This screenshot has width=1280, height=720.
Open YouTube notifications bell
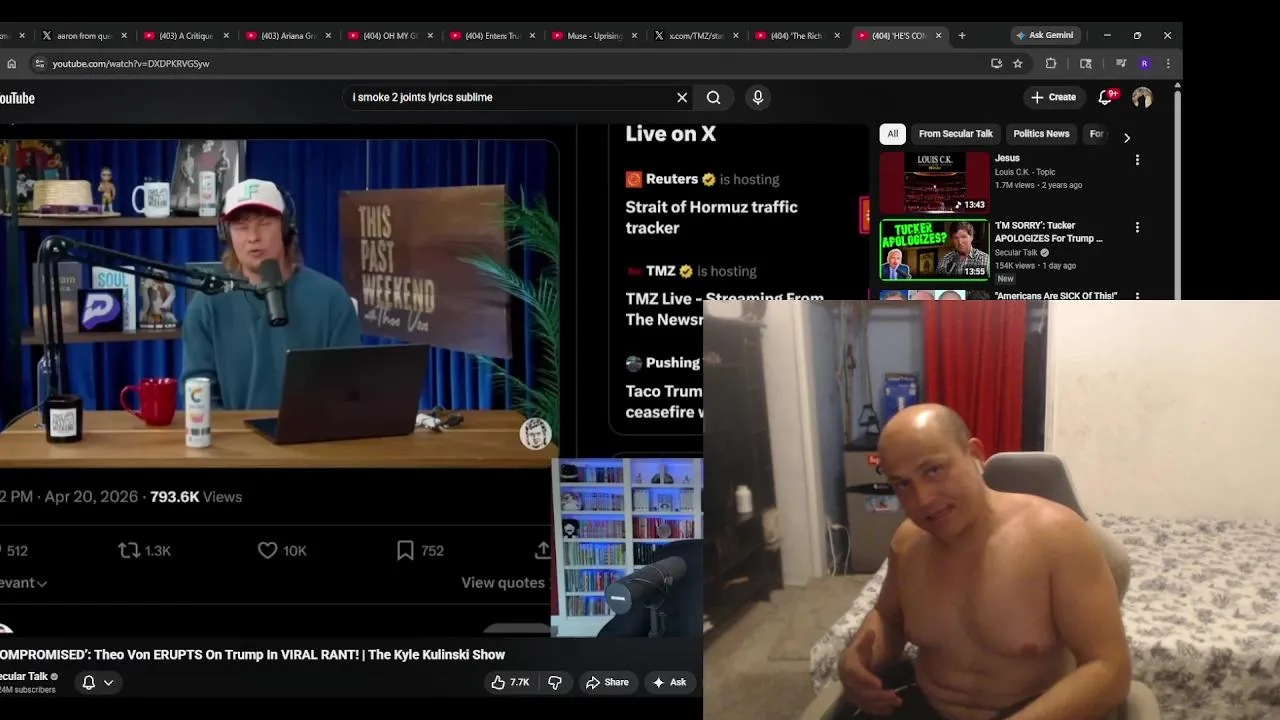coord(1105,97)
